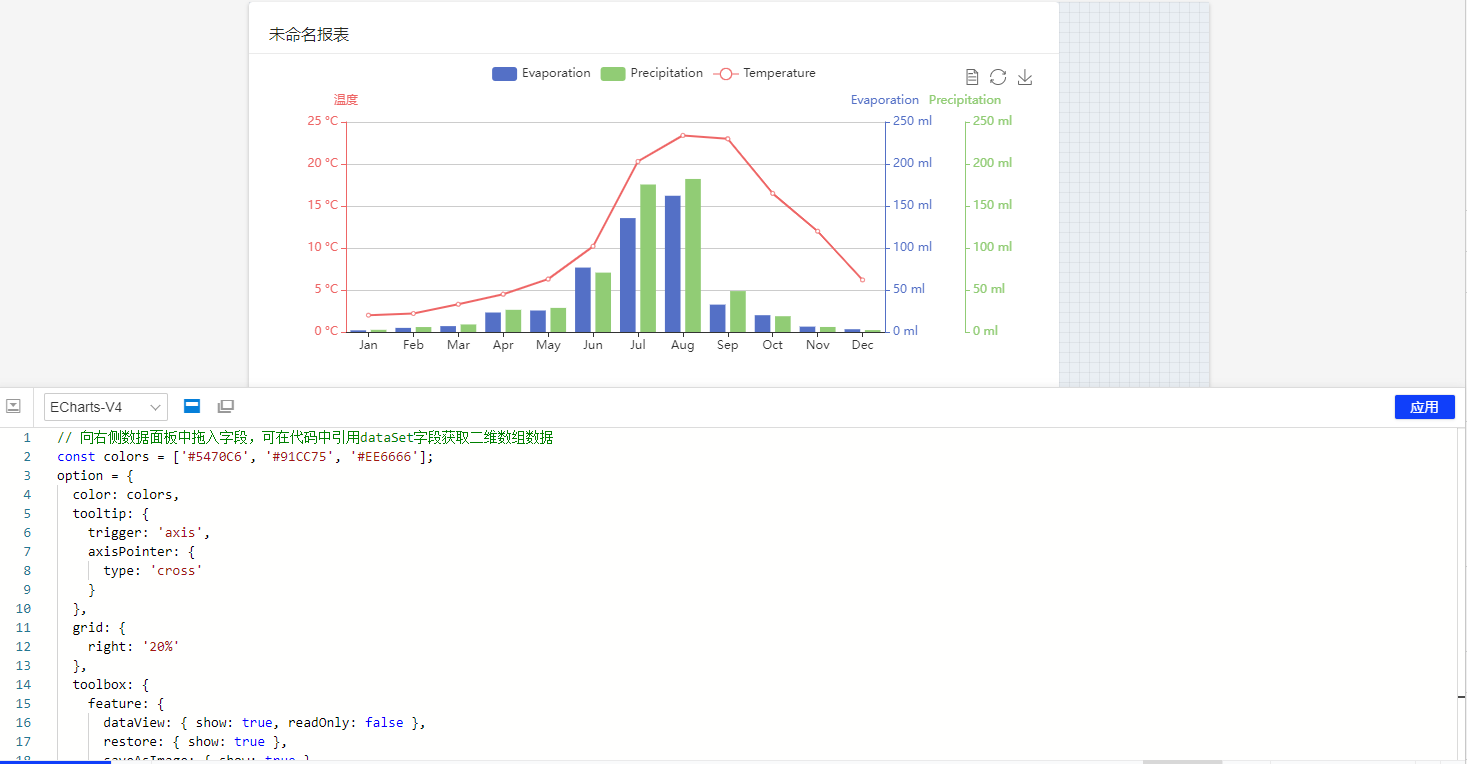Toggle the Temperature legend item
Image resolution: width=1467 pixels, height=764 pixels.
tap(765, 73)
